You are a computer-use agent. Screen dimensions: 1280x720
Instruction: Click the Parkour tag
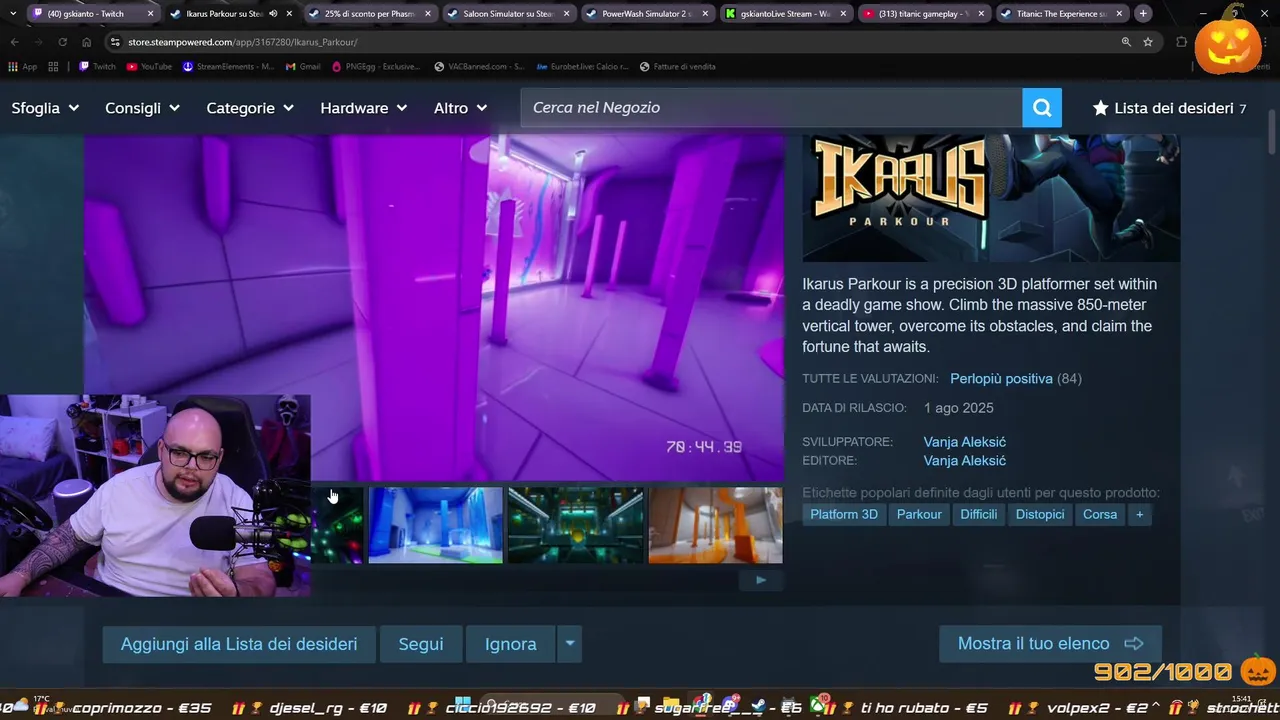coord(919,514)
